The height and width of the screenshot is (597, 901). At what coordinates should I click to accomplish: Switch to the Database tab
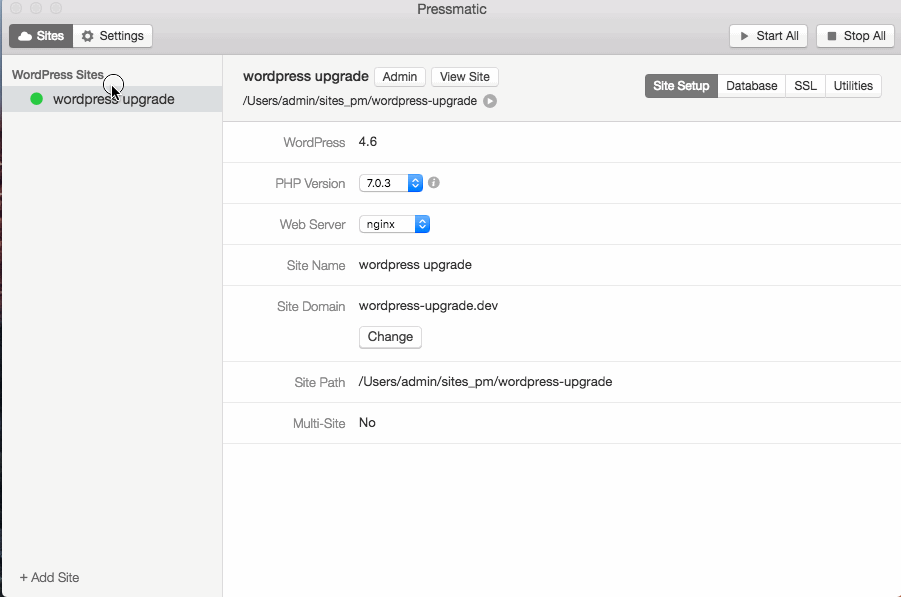click(x=751, y=86)
